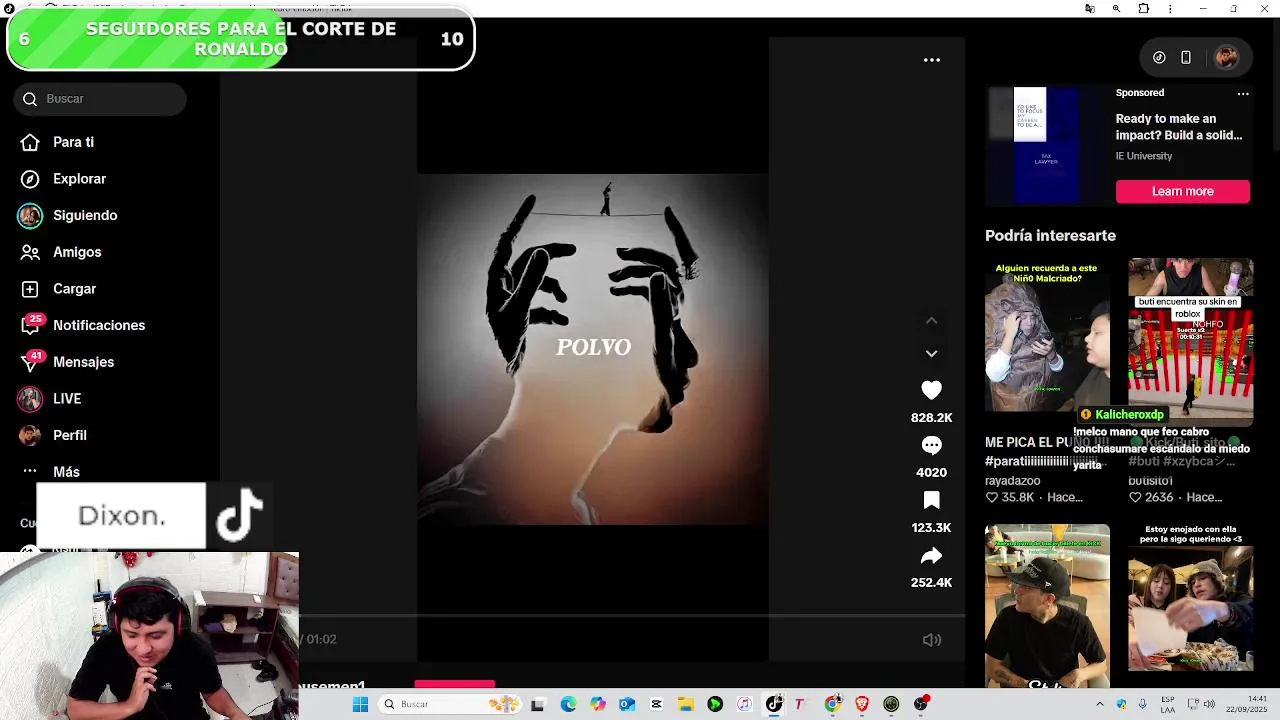Viewport: 1280px width, 720px height.
Task: Open Microsoft Edge from taskbar
Action: [568, 704]
